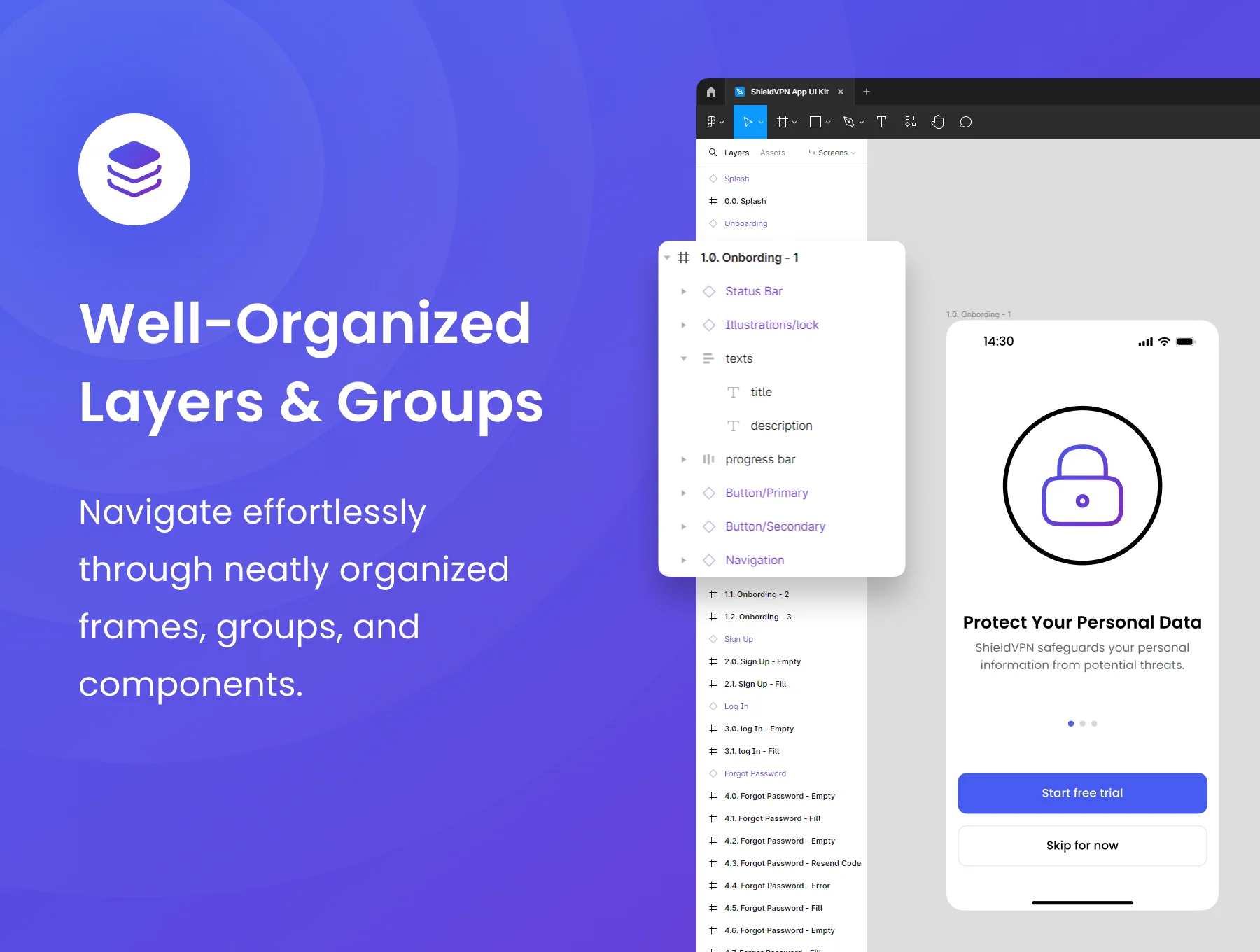Collapse the texts group
This screenshot has width=1260, height=952.
pos(684,358)
